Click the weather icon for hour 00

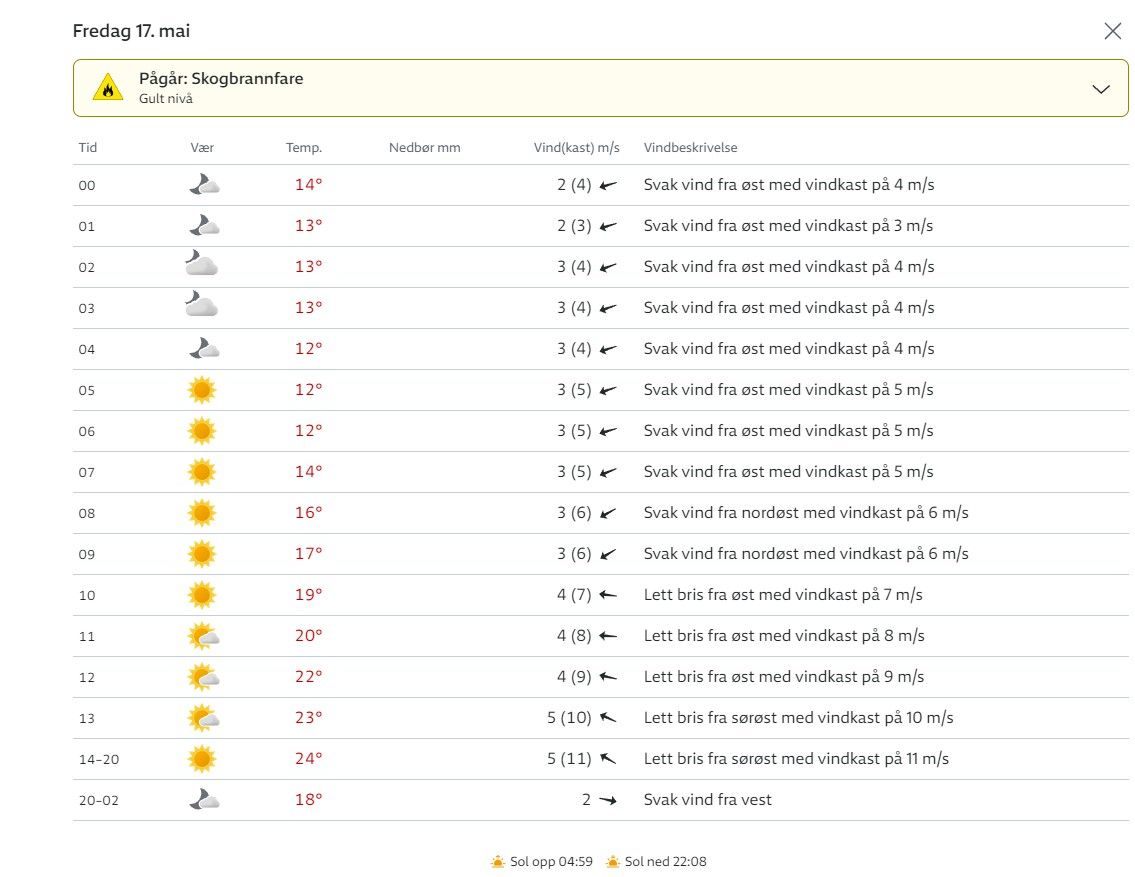(x=203, y=185)
